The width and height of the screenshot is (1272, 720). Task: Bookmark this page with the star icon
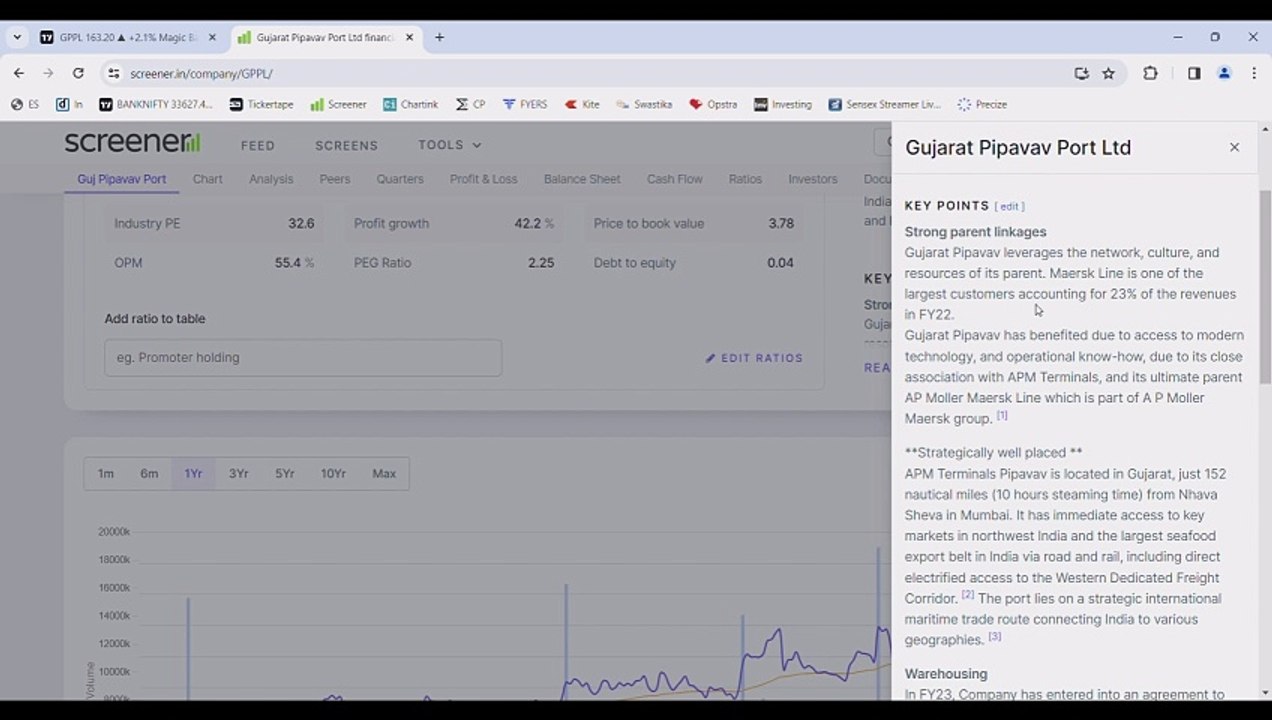pos(1108,73)
